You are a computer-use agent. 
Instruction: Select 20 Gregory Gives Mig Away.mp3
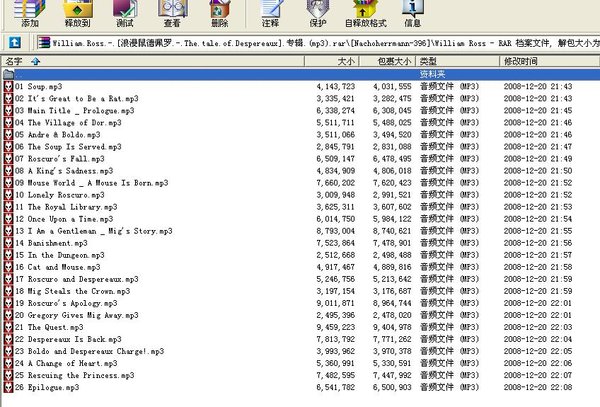click(x=77, y=316)
